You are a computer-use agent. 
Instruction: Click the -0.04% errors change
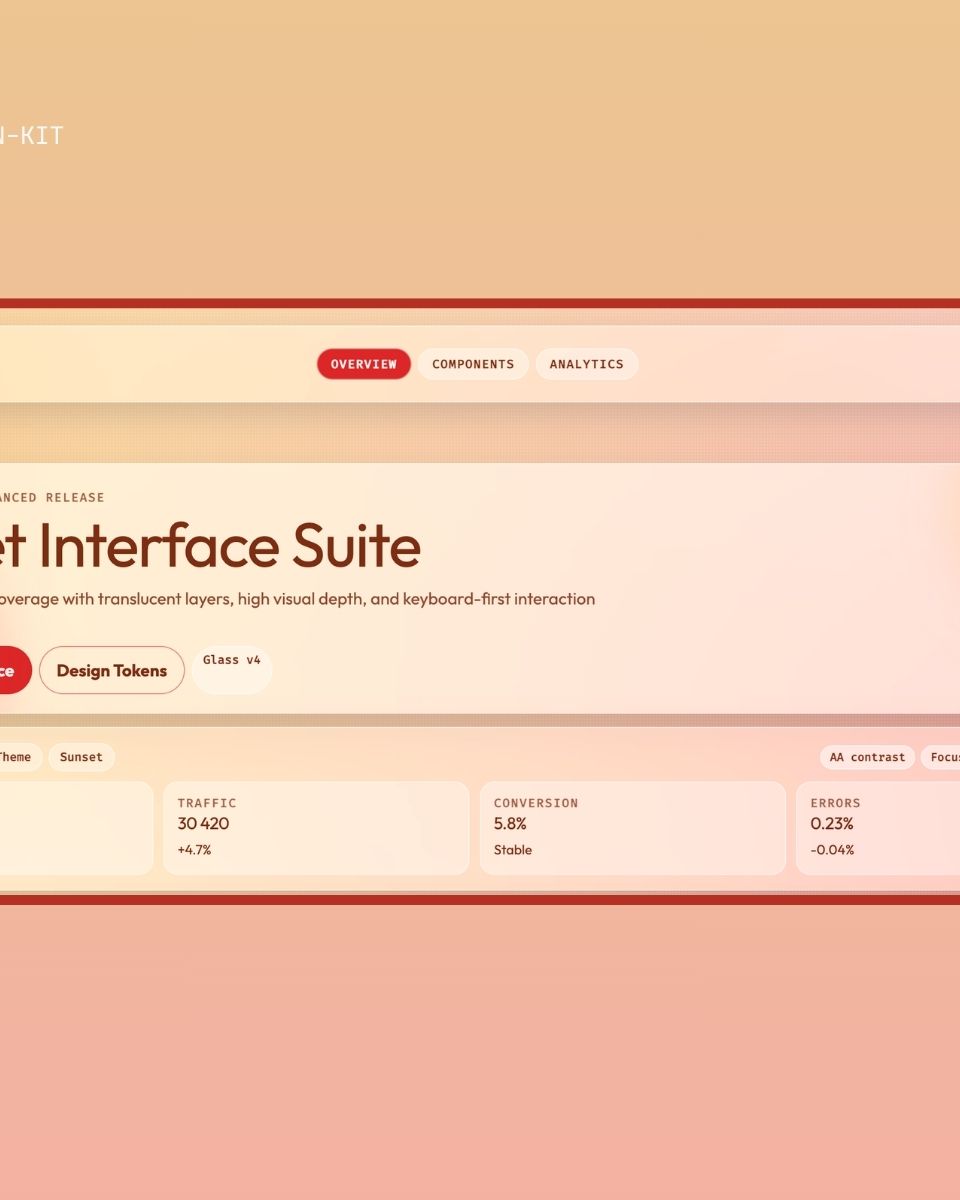coord(832,850)
